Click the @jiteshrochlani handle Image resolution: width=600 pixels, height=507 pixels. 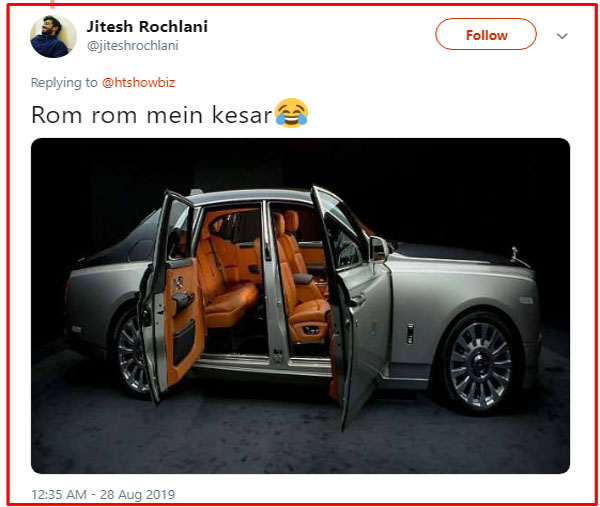133,46
